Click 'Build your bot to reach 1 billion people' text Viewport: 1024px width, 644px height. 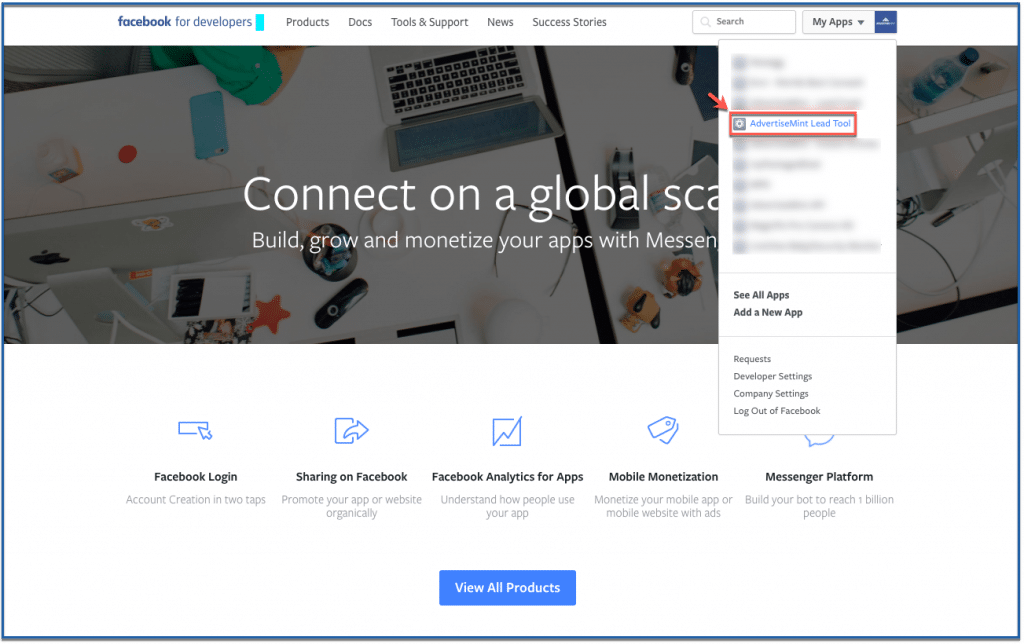(x=819, y=506)
